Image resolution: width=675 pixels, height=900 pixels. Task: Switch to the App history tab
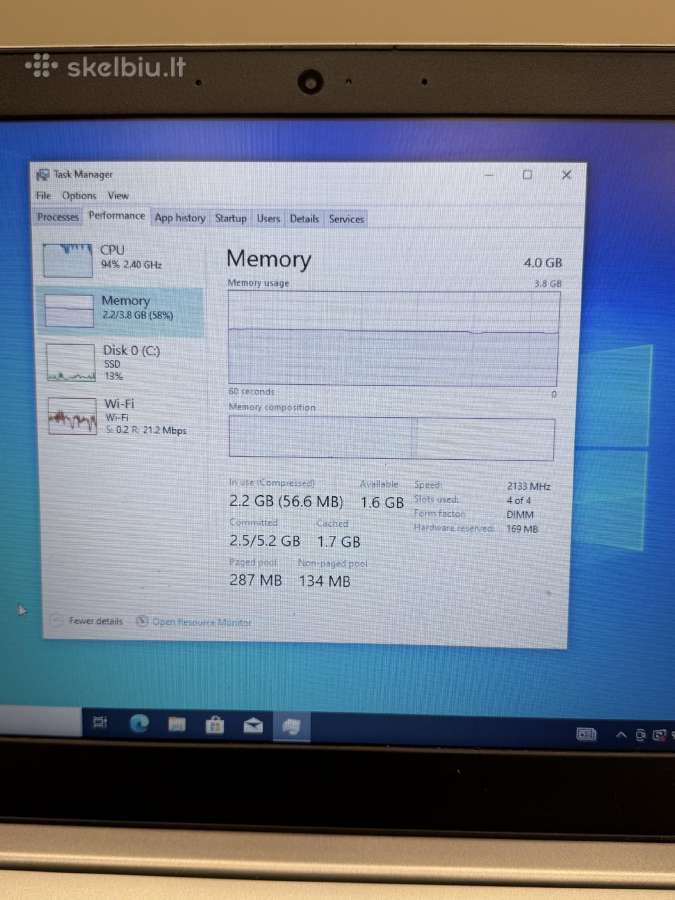(x=180, y=218)
